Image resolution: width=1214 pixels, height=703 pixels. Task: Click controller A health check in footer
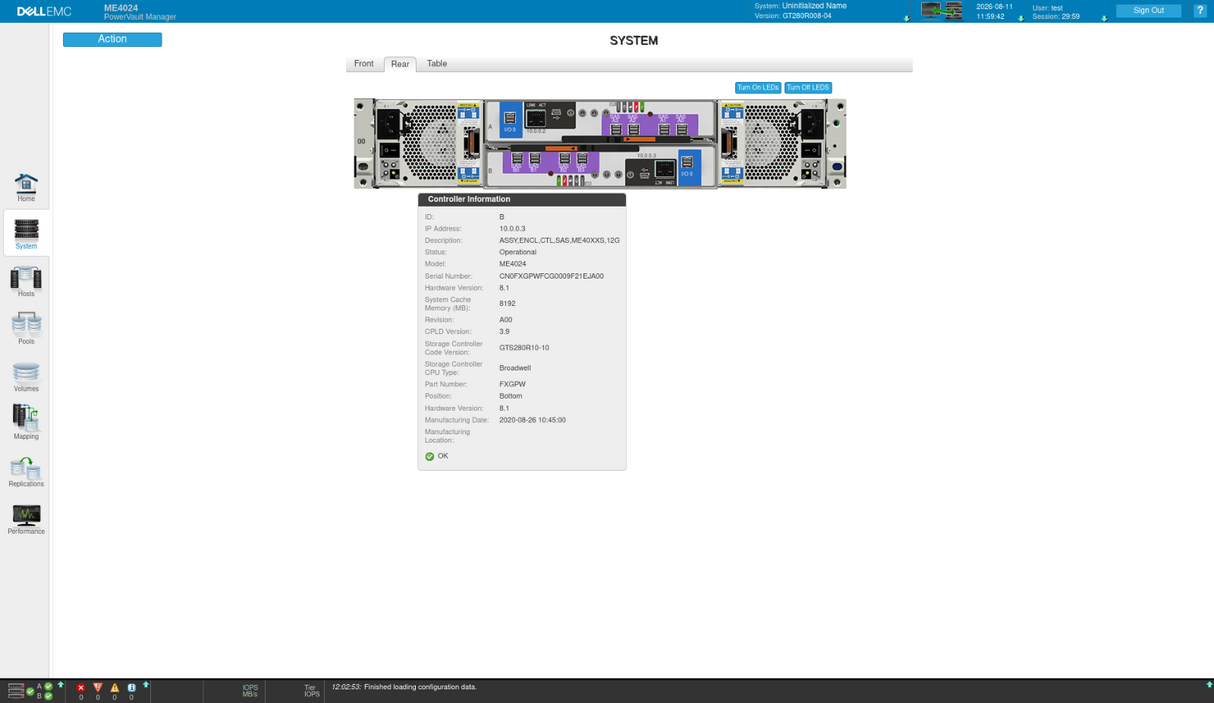tap(48, 686)
